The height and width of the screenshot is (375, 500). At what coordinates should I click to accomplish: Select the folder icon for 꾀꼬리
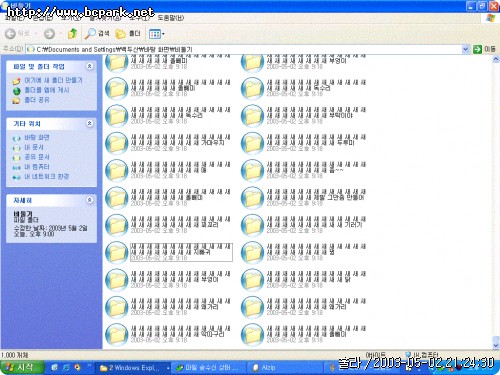tap(117, 225)
